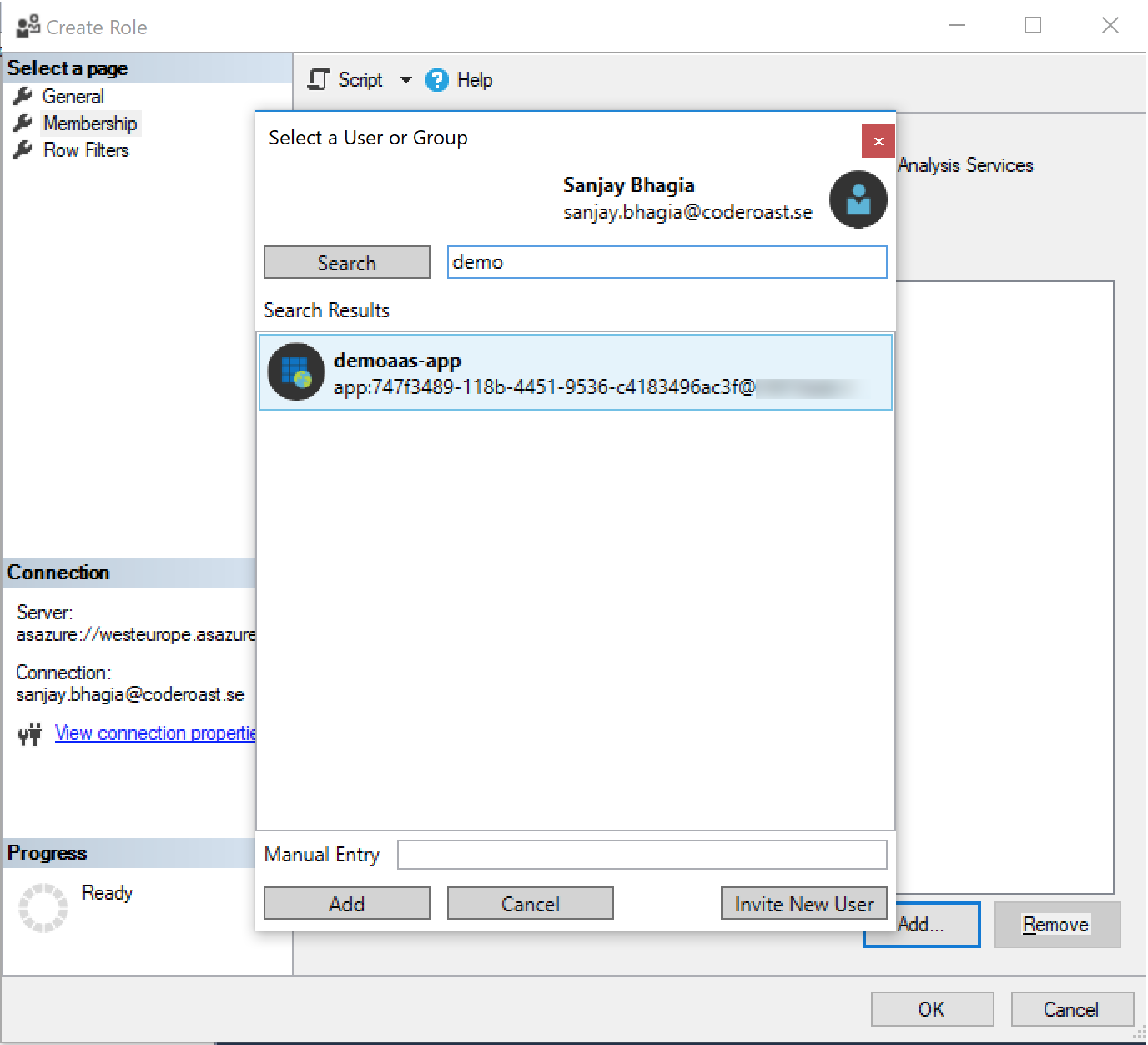1148x1045 pixels.
Task: Click the Select a page header
Action: (x=148, y=68)
